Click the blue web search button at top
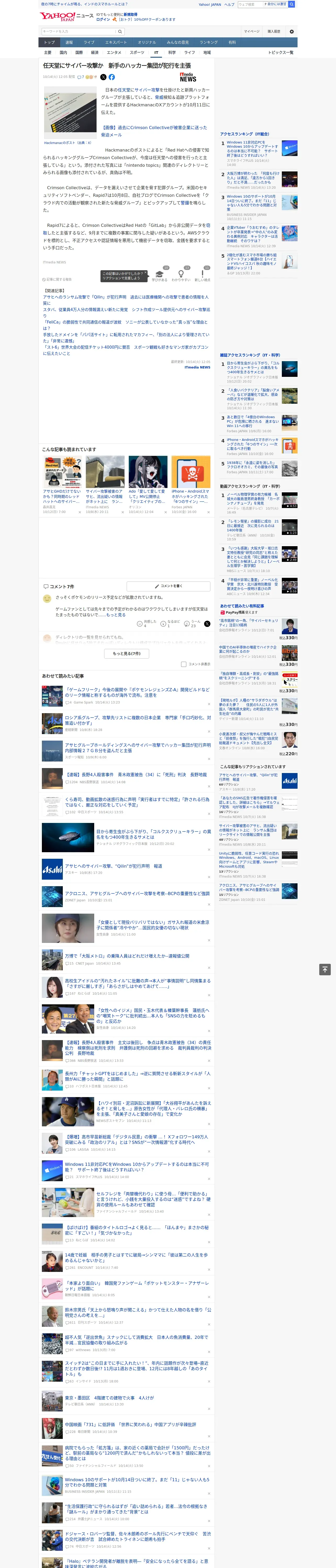This screenshot has height=1568, width=336. 292,4
